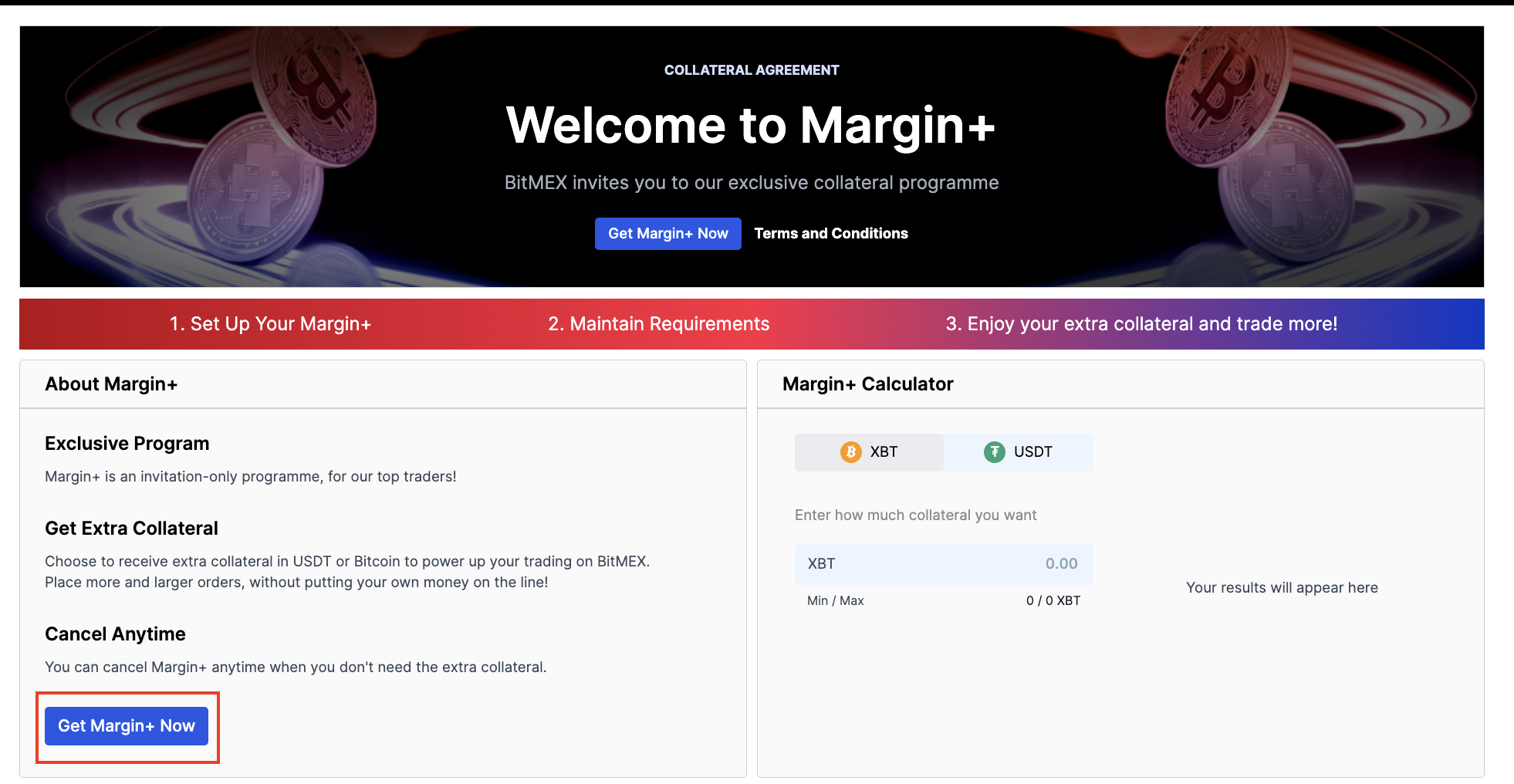Viewport: 1514px width, 784px height.
Task: Click step 1 Set Up Your Margin+
Action: (270, 324)
